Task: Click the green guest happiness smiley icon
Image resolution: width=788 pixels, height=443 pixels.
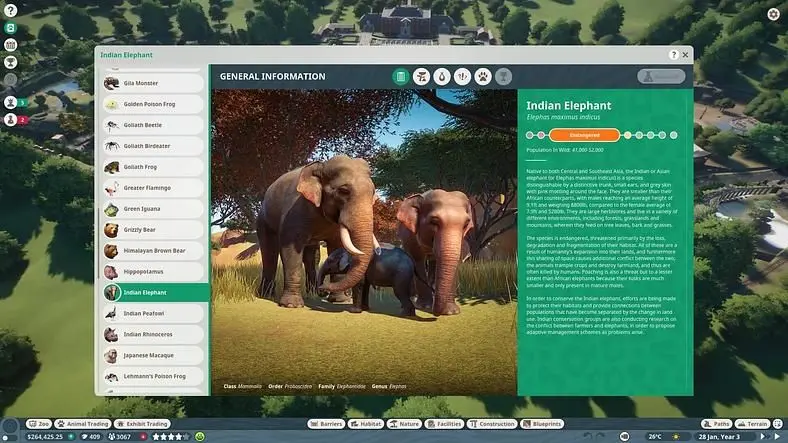Action: pos(200,437)
